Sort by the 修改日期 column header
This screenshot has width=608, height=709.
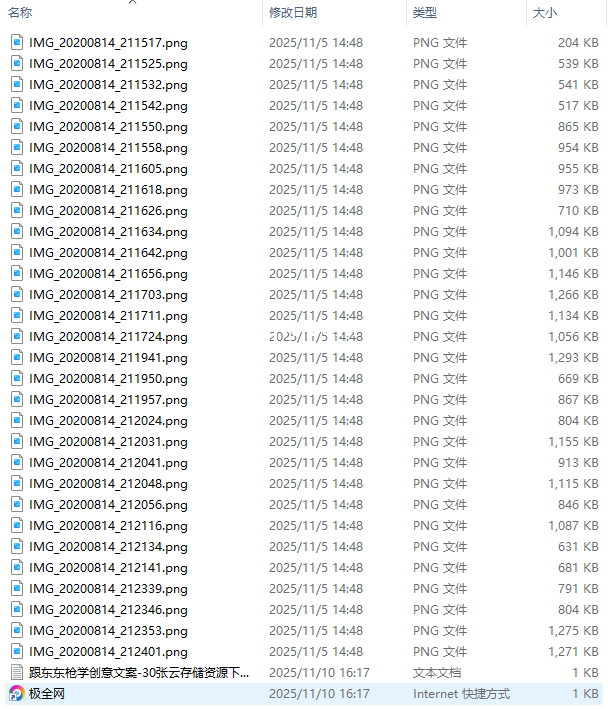click(293, 13)
